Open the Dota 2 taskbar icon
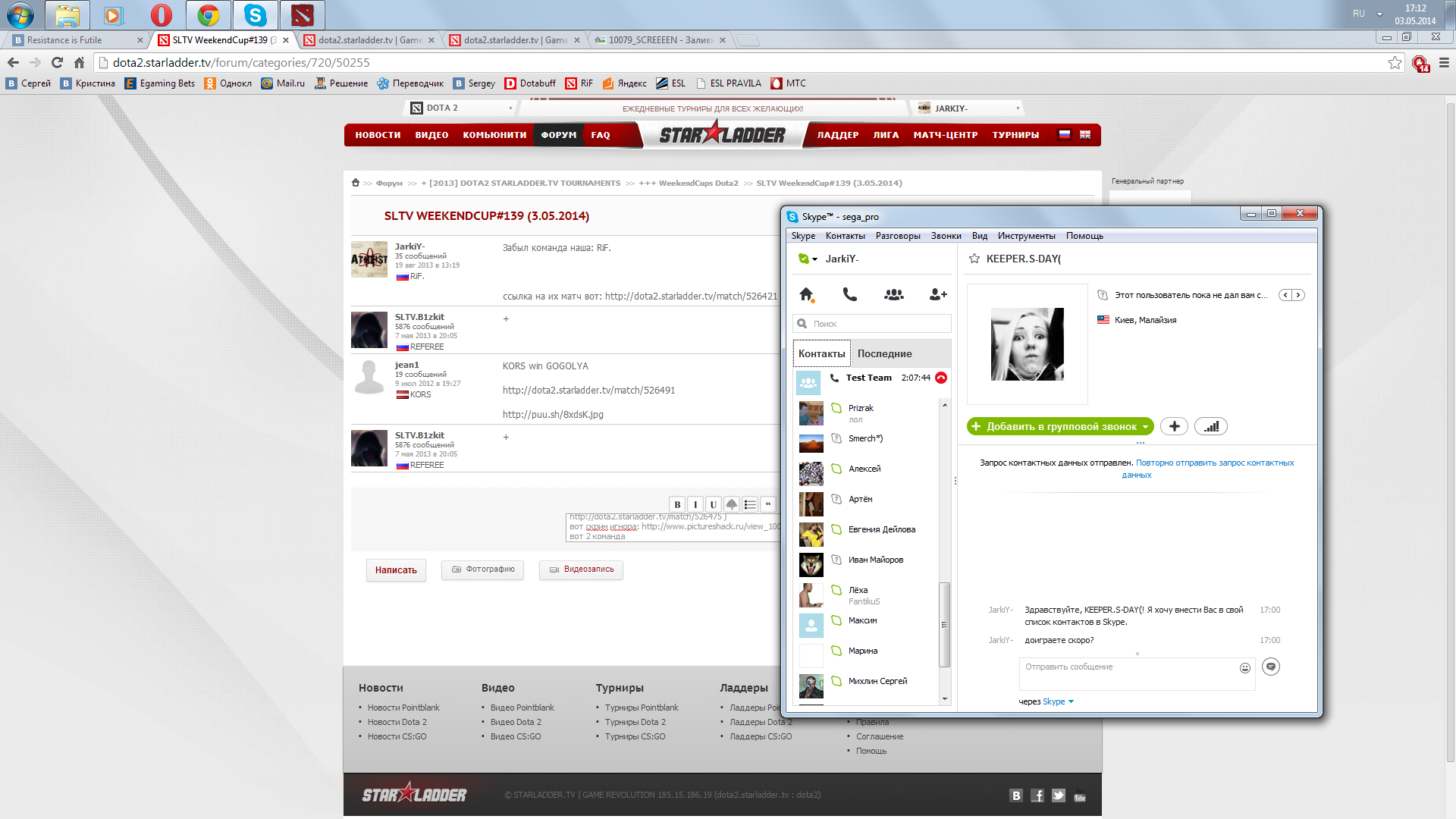The image size is (1456, 819). [302, 14]
